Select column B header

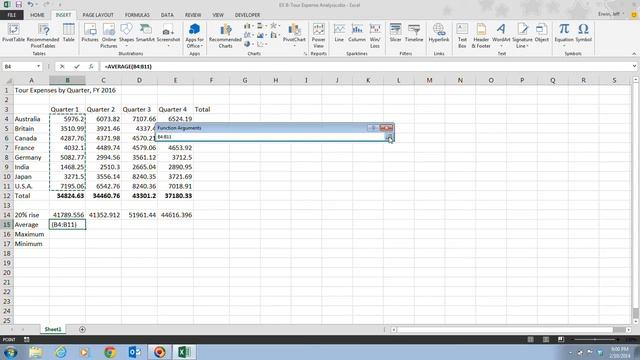67,80
